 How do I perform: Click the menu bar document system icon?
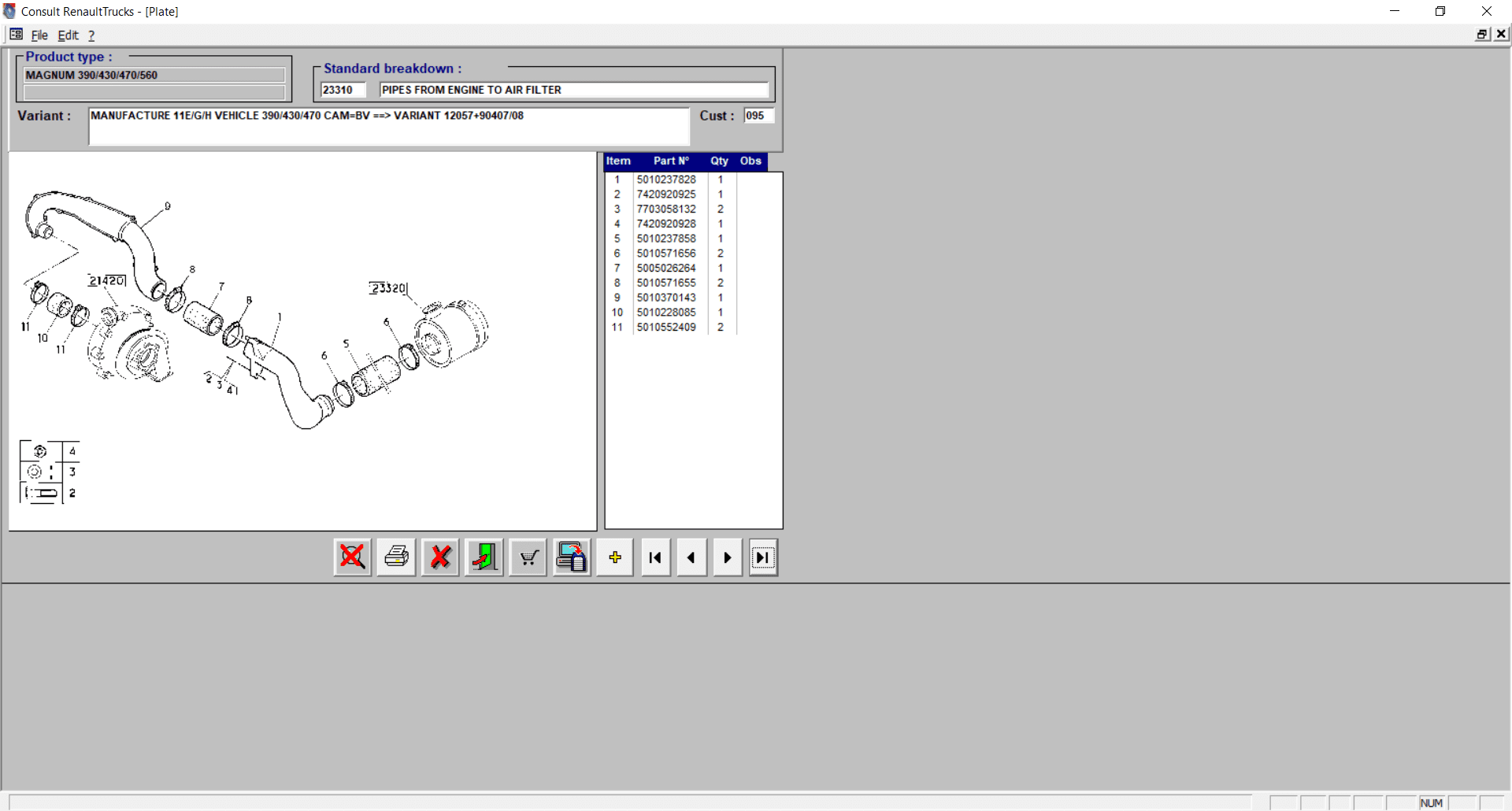[x=16, y=35]
